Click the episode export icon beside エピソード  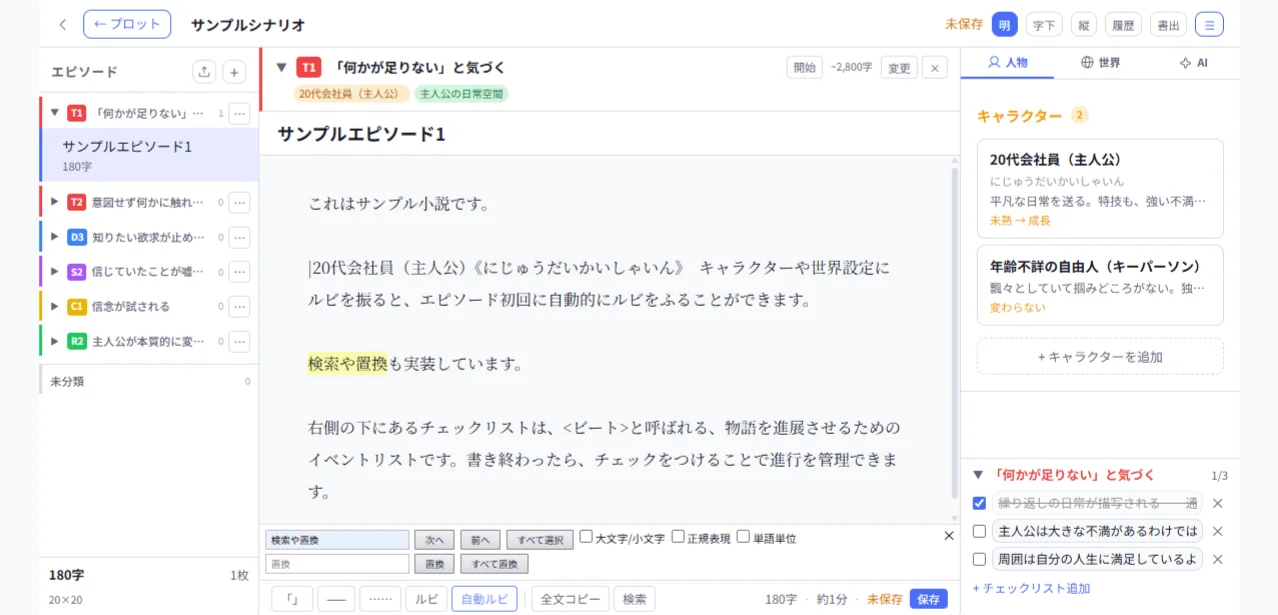pos(203,71)
